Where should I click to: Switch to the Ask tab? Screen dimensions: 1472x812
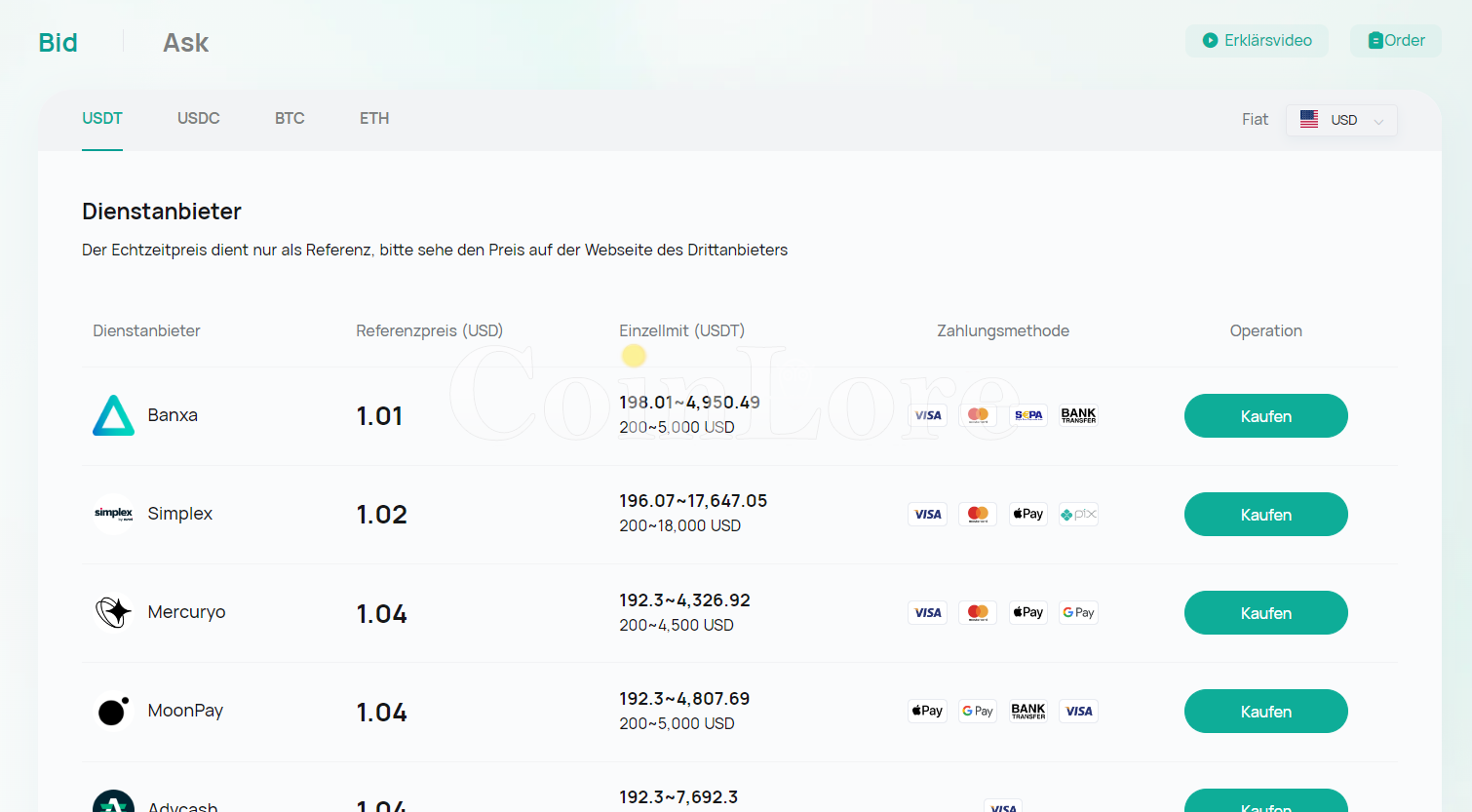pos(185,43)
